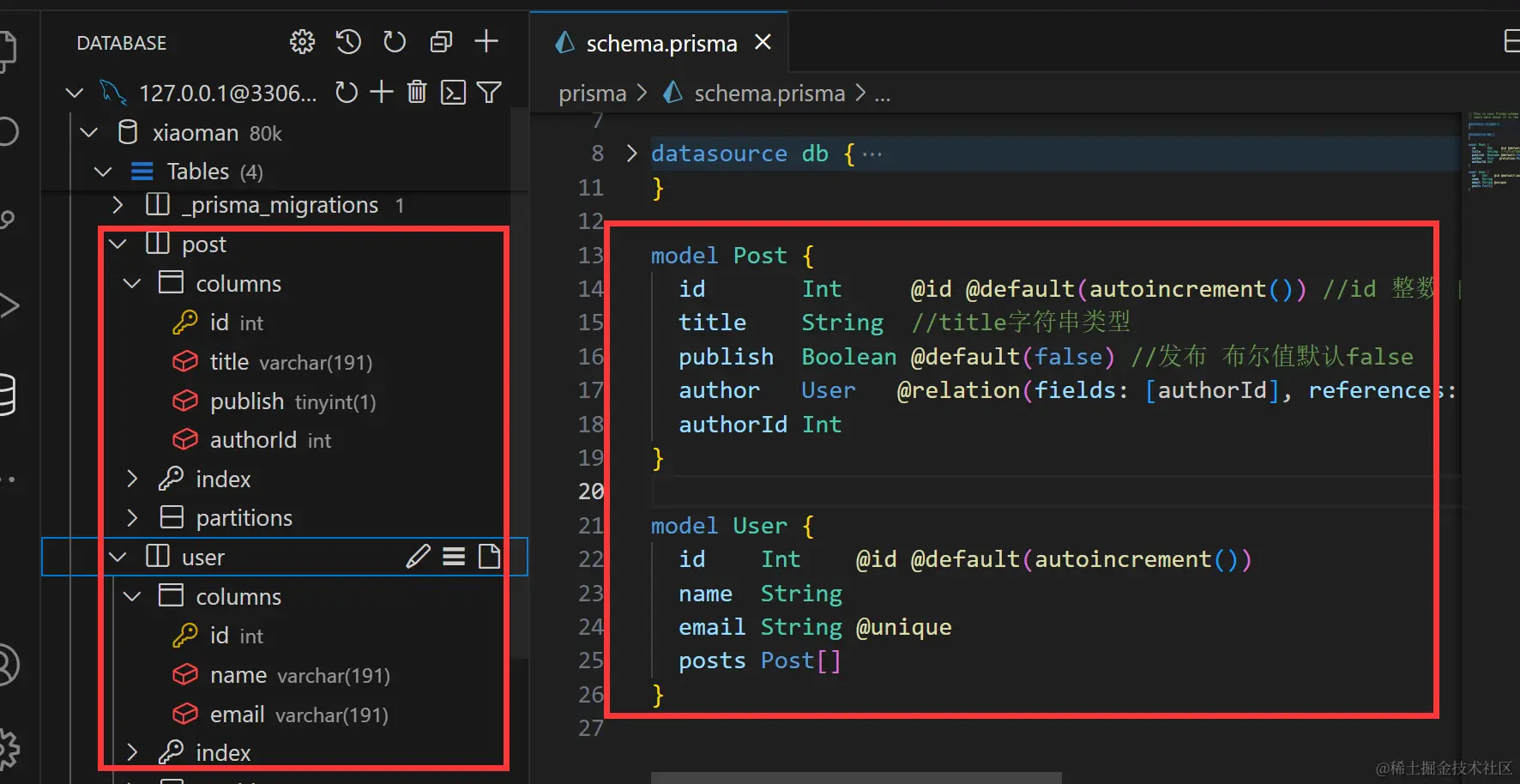The height and width of the screenshot is (784, 1520).
Task: Click breadcrumb ellipsis item
Action: tap(883, 93)
